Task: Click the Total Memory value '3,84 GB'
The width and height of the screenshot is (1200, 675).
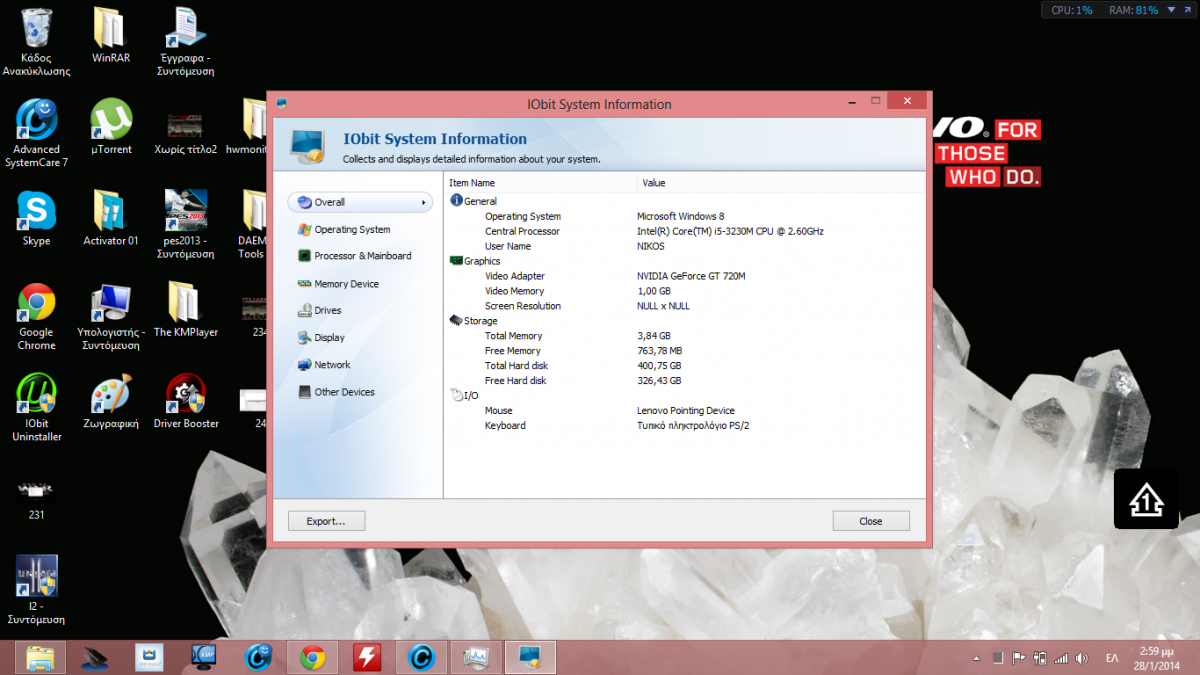Action: [x=654, y=336]
